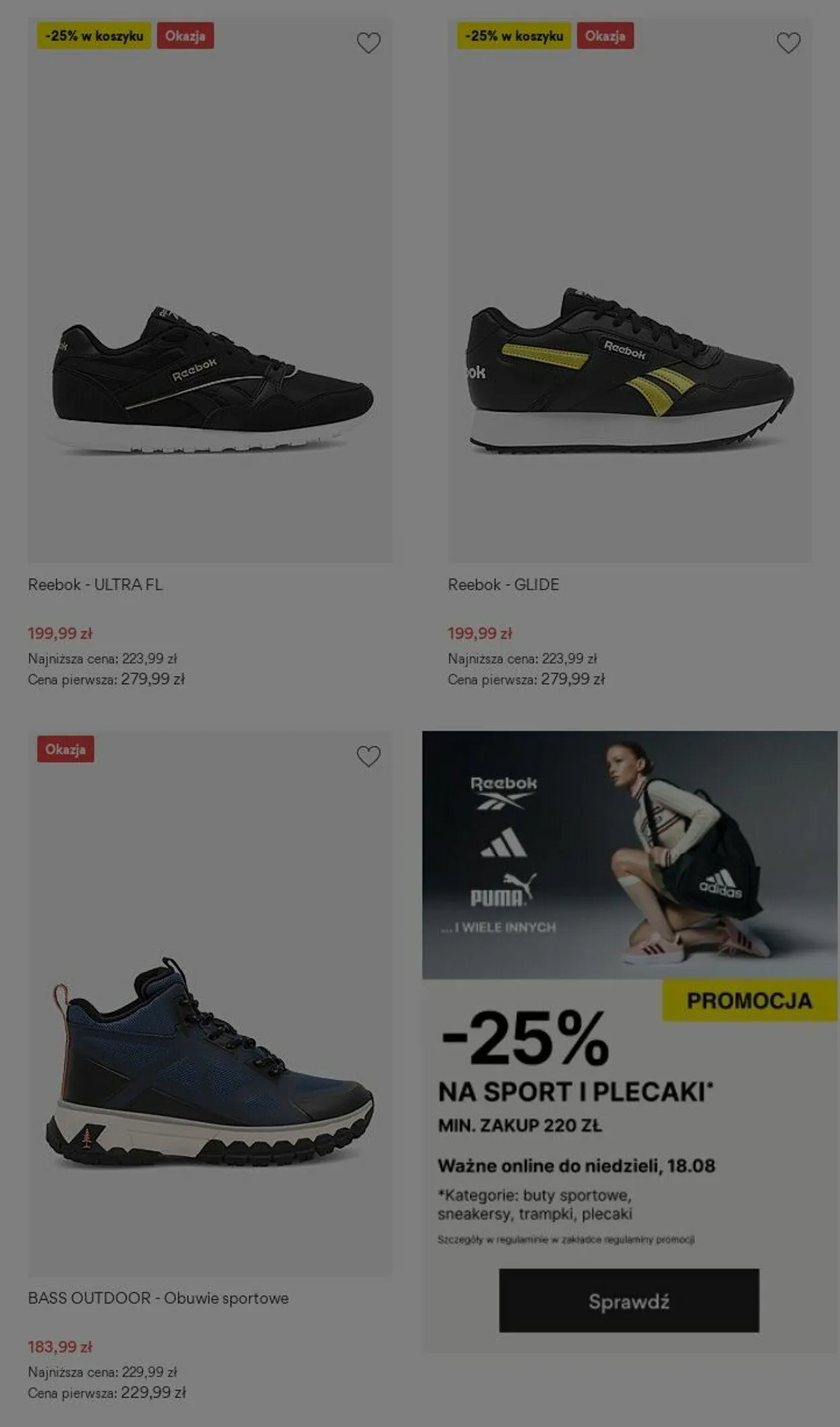Add Reebok ULTRA FL to favorites heart
The image size is (840, 1427).
(x=368, y=43)
